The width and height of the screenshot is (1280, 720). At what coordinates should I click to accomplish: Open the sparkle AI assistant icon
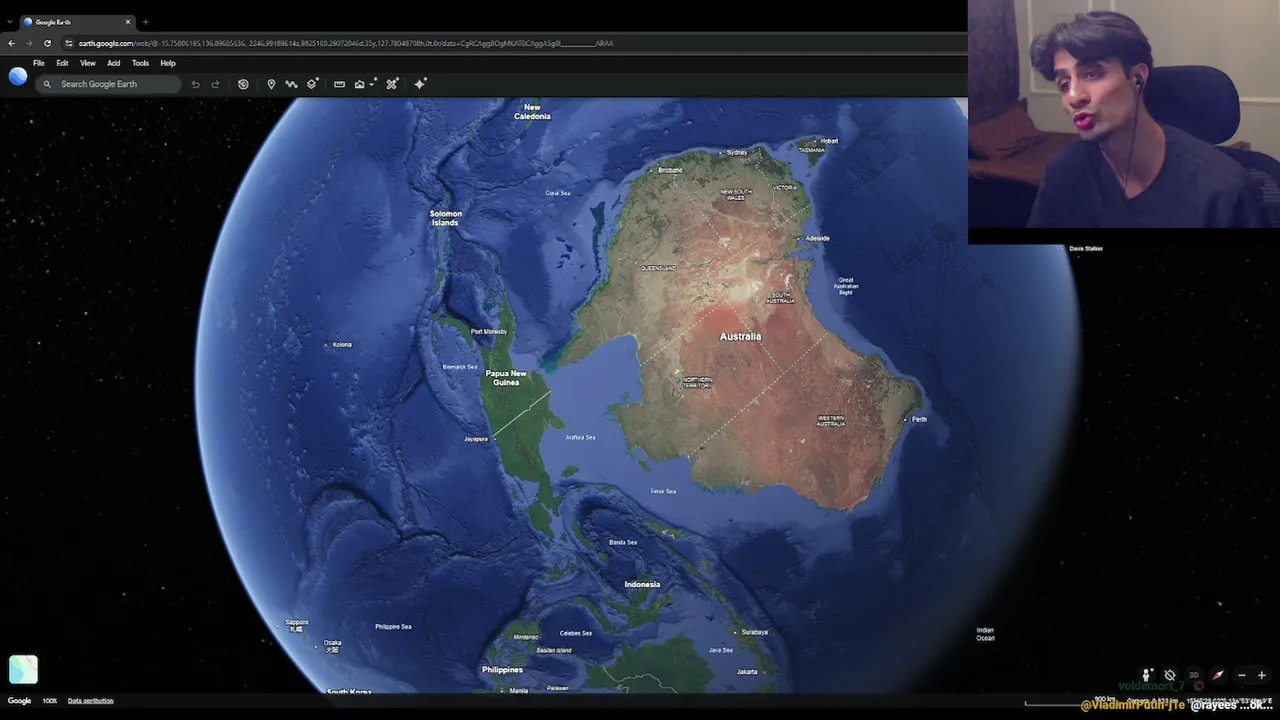[x=420, y=84]
